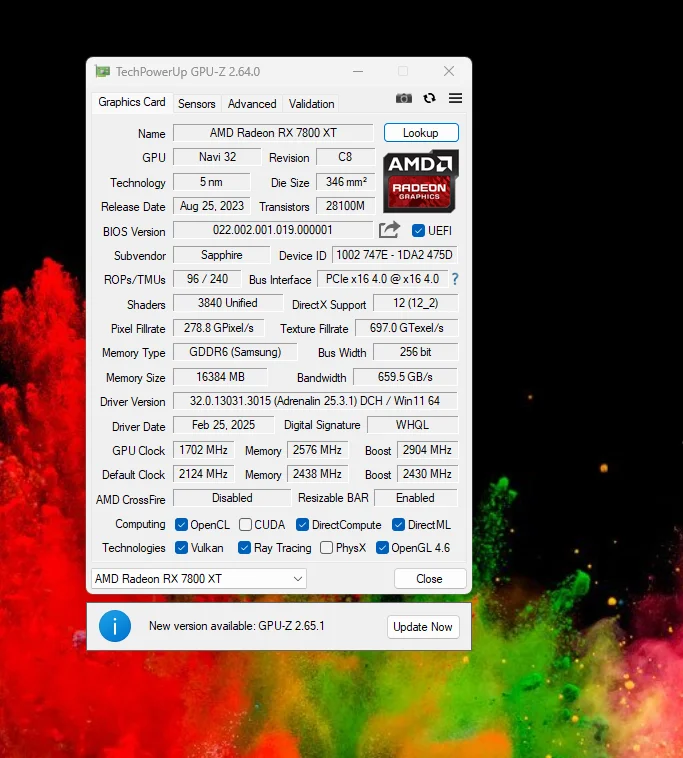Click the Digital Signature value WHQL
Image resolution: width=683 pixels, height=758 pixels.
[412, 425]
